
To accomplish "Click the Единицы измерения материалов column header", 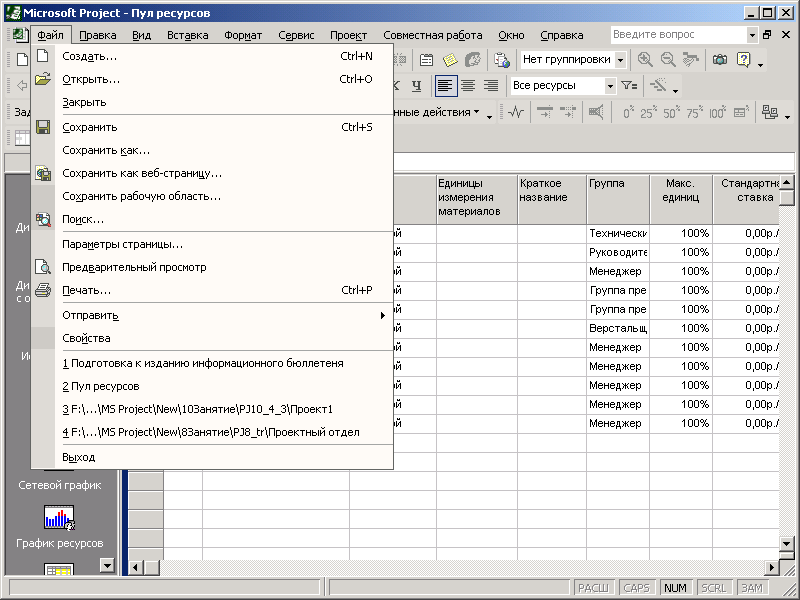I will (x=477, y=199).
